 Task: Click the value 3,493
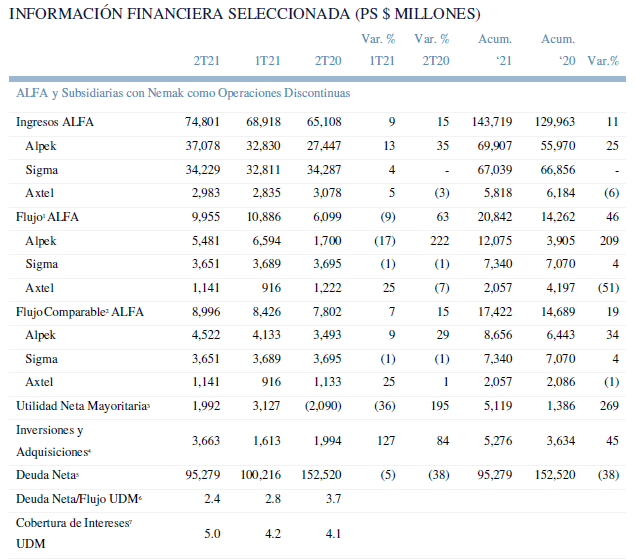(327, 335)
